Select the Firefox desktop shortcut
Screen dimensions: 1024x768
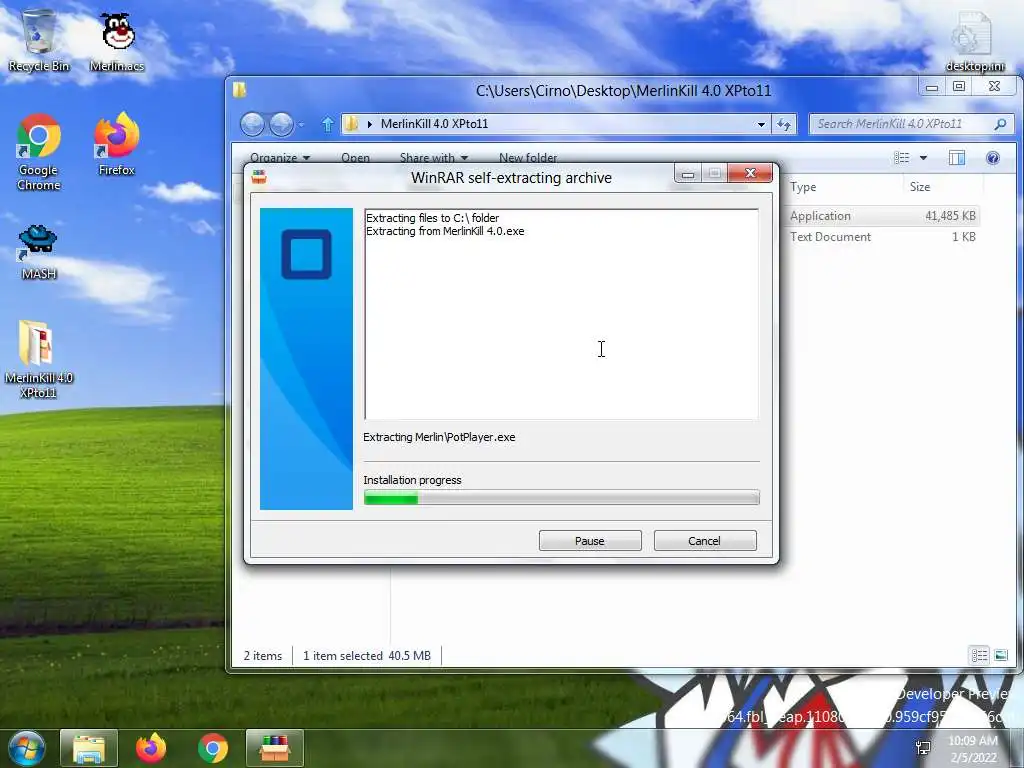pyautogui.click(x=117, y=145)
